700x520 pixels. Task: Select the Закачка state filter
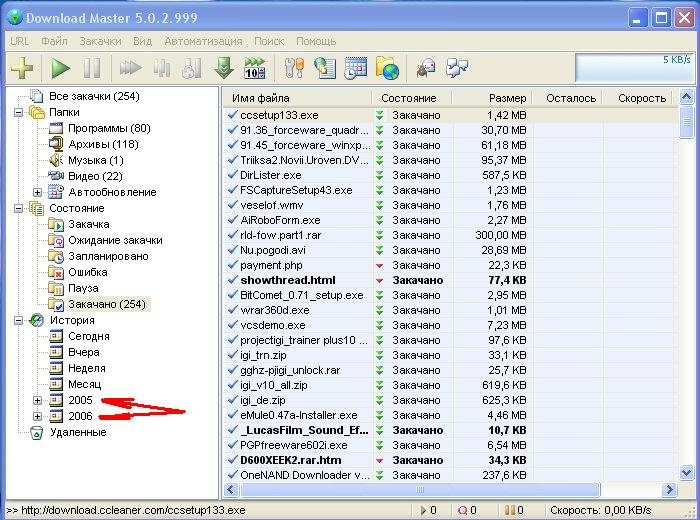tap(88, 225)
